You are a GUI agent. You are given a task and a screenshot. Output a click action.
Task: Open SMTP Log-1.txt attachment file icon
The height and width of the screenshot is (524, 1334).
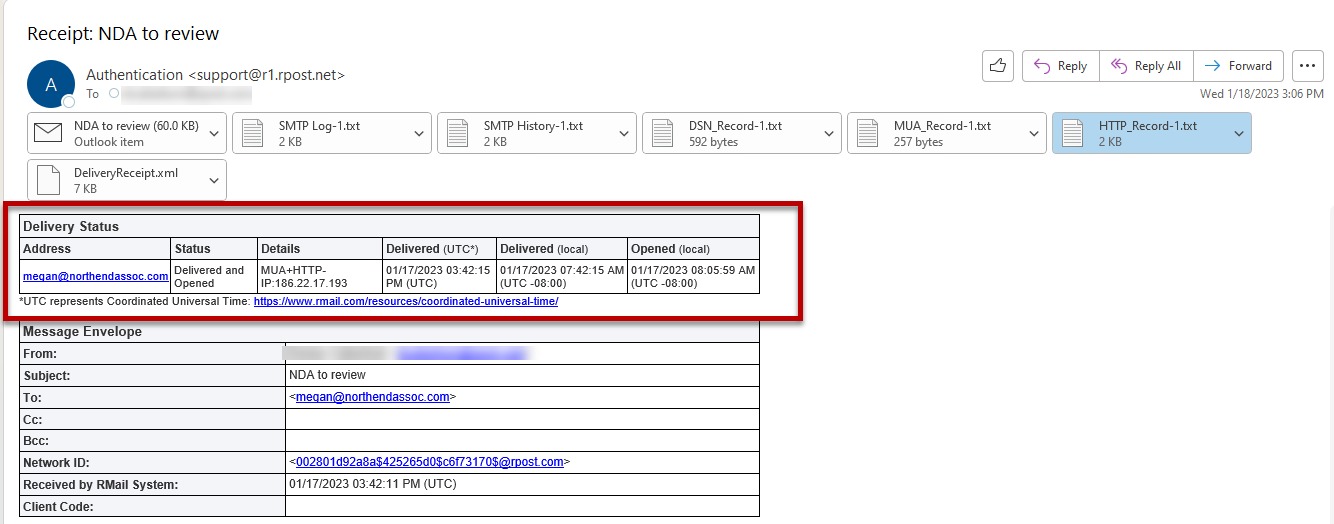(x=253, y=133)
